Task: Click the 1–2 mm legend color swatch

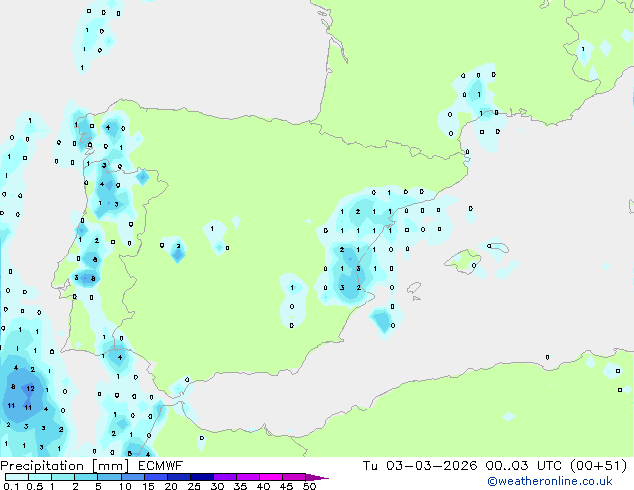Action: tap(63, 477)
